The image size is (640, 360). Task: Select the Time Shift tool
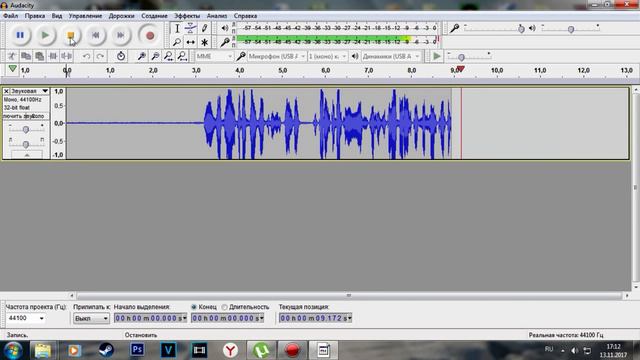190,42
